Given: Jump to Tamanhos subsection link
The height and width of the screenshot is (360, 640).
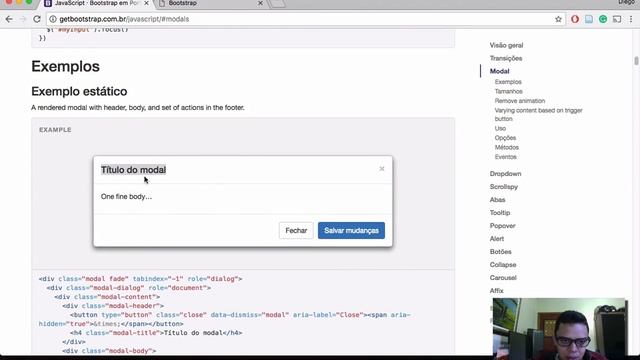Looking at the screenshot, I should point(508,91).
